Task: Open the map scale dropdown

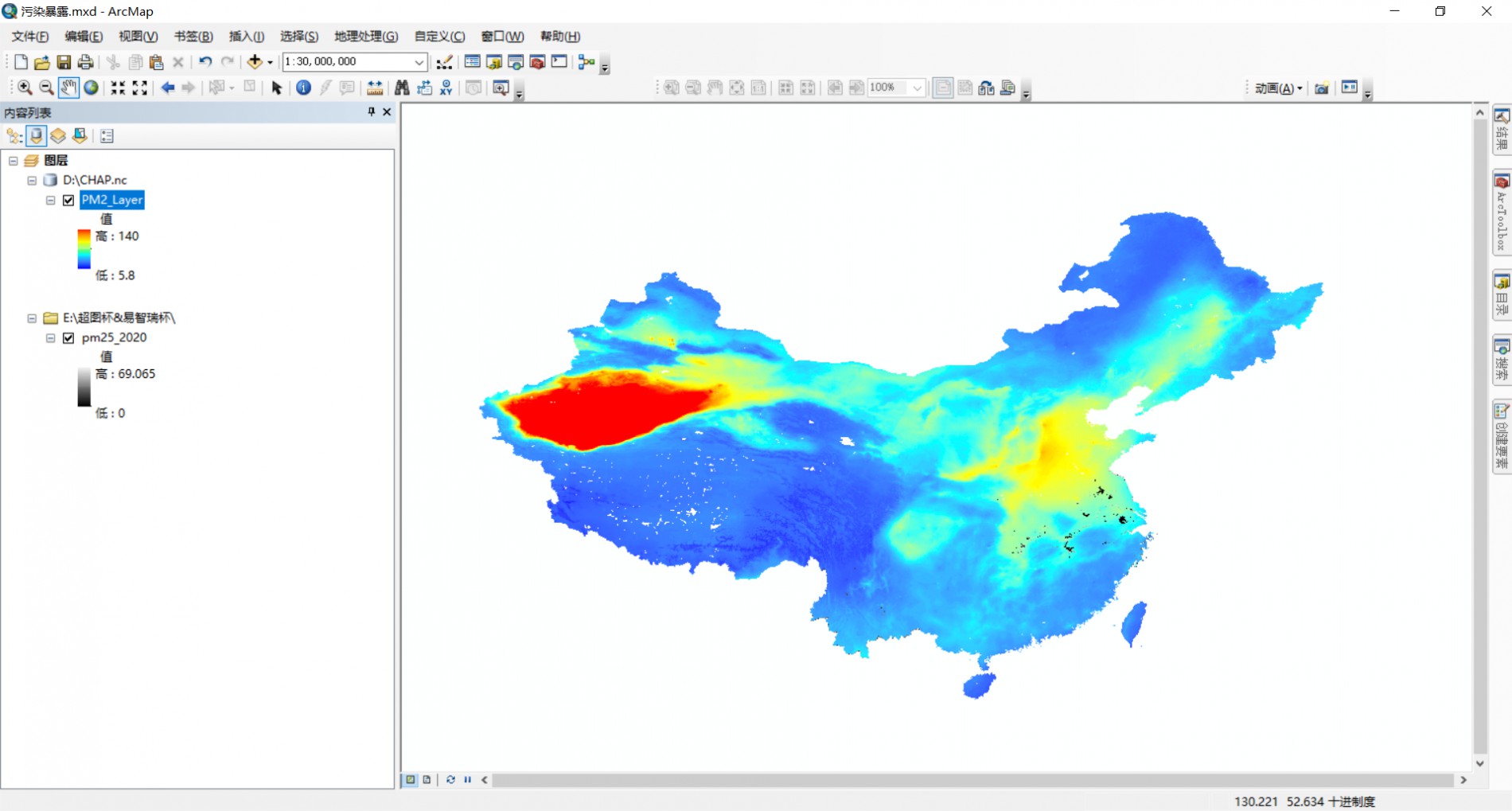Action: click(419, 62)
